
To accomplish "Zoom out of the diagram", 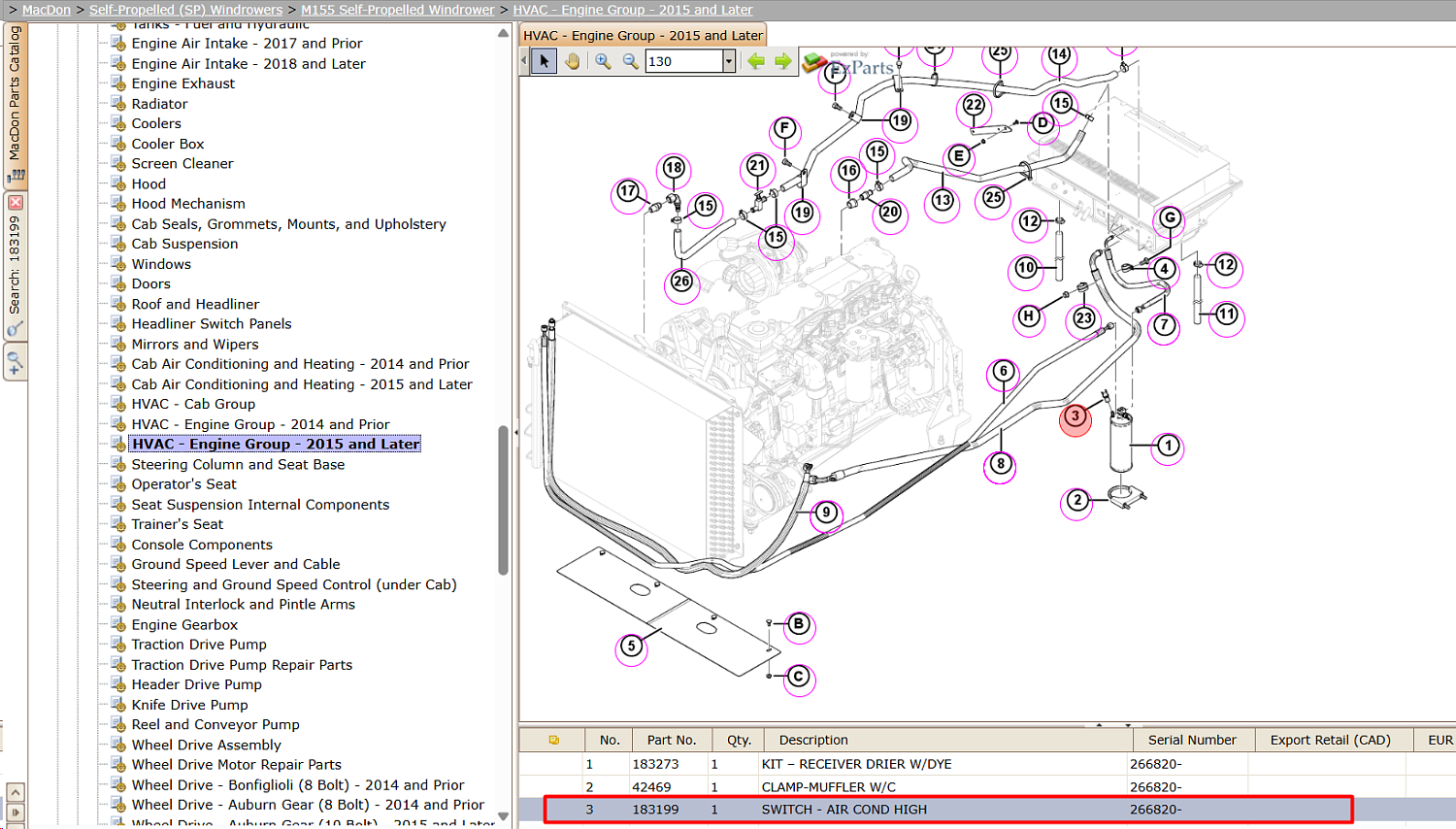I will (x=630, y=61).
